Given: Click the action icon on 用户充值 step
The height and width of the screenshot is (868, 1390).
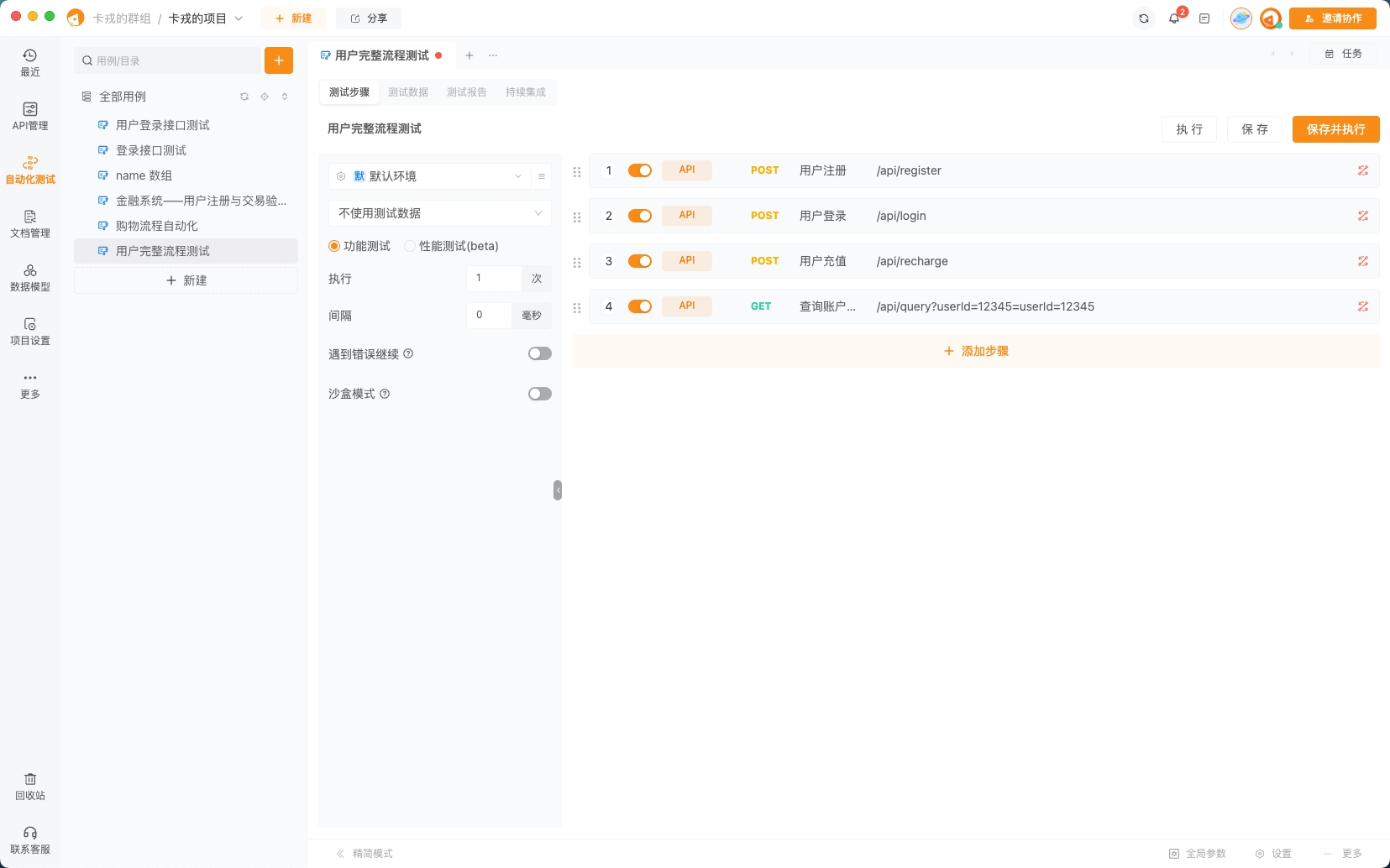Looking at the screenshot, I should (x=1363, y=261).
